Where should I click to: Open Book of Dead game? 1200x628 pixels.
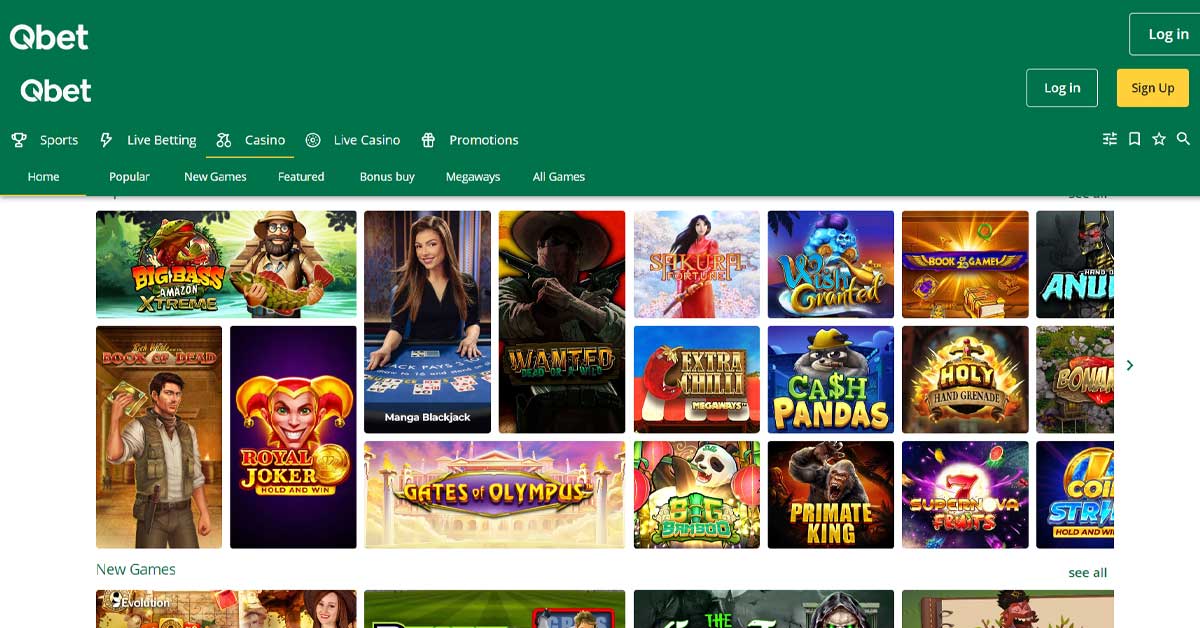(x=159, y=437)
